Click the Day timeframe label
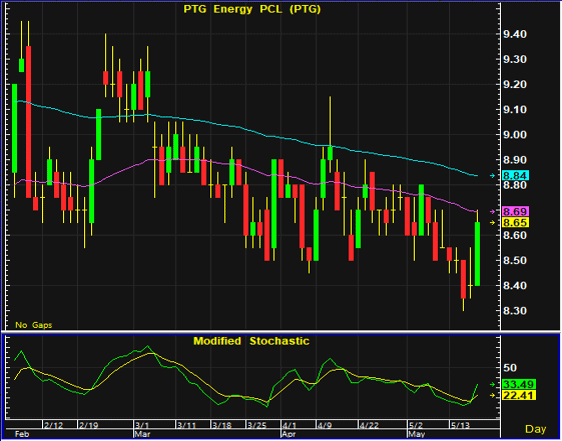 click(535, 429)
